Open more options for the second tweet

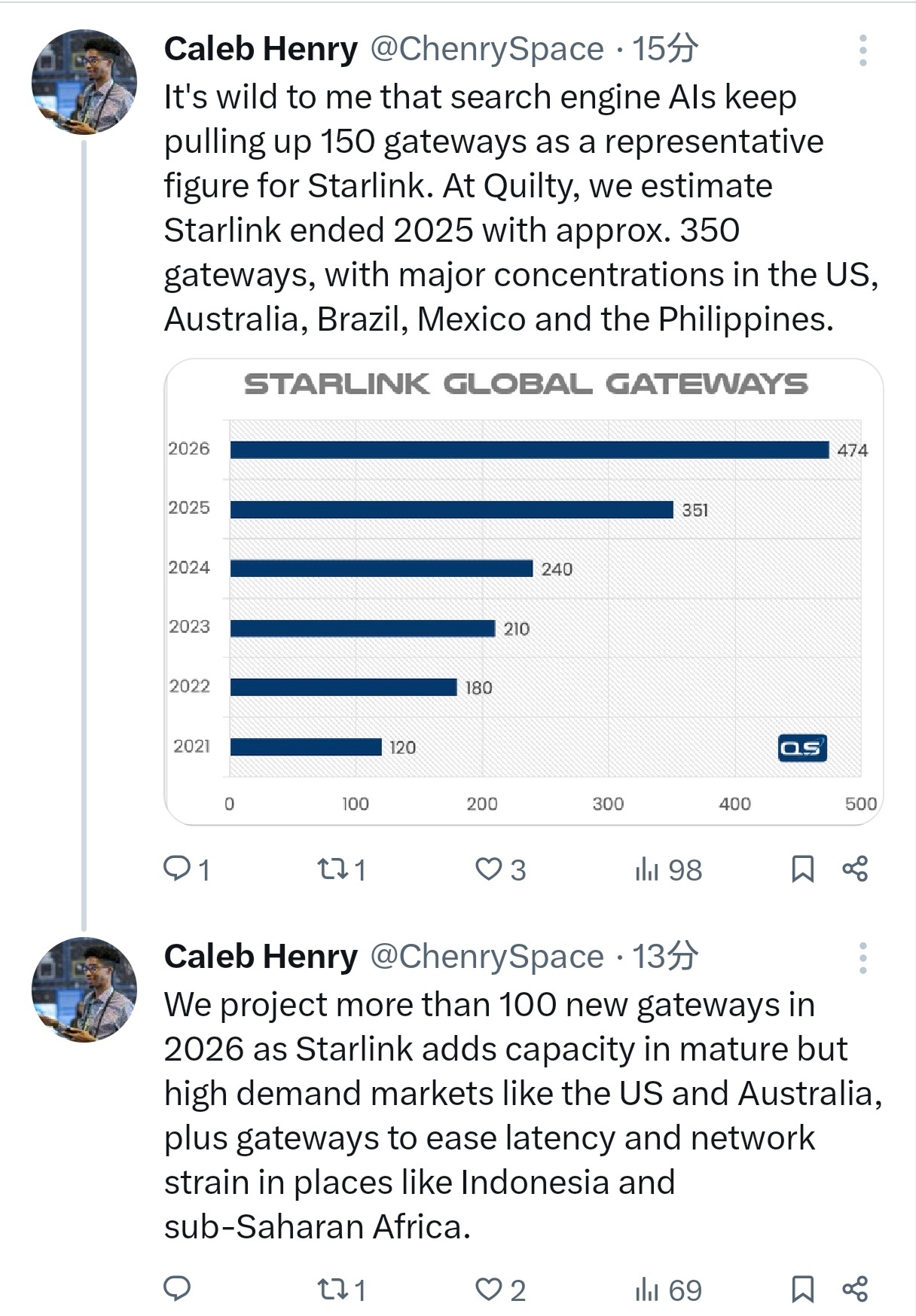tap(863, 958)
